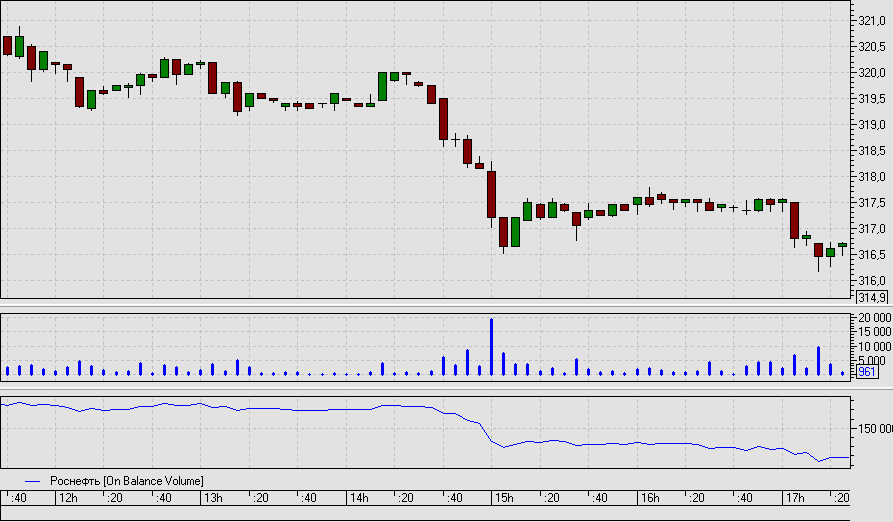
Task: Select the 150 000 OBV axis label
Action: tap(875, 429)
